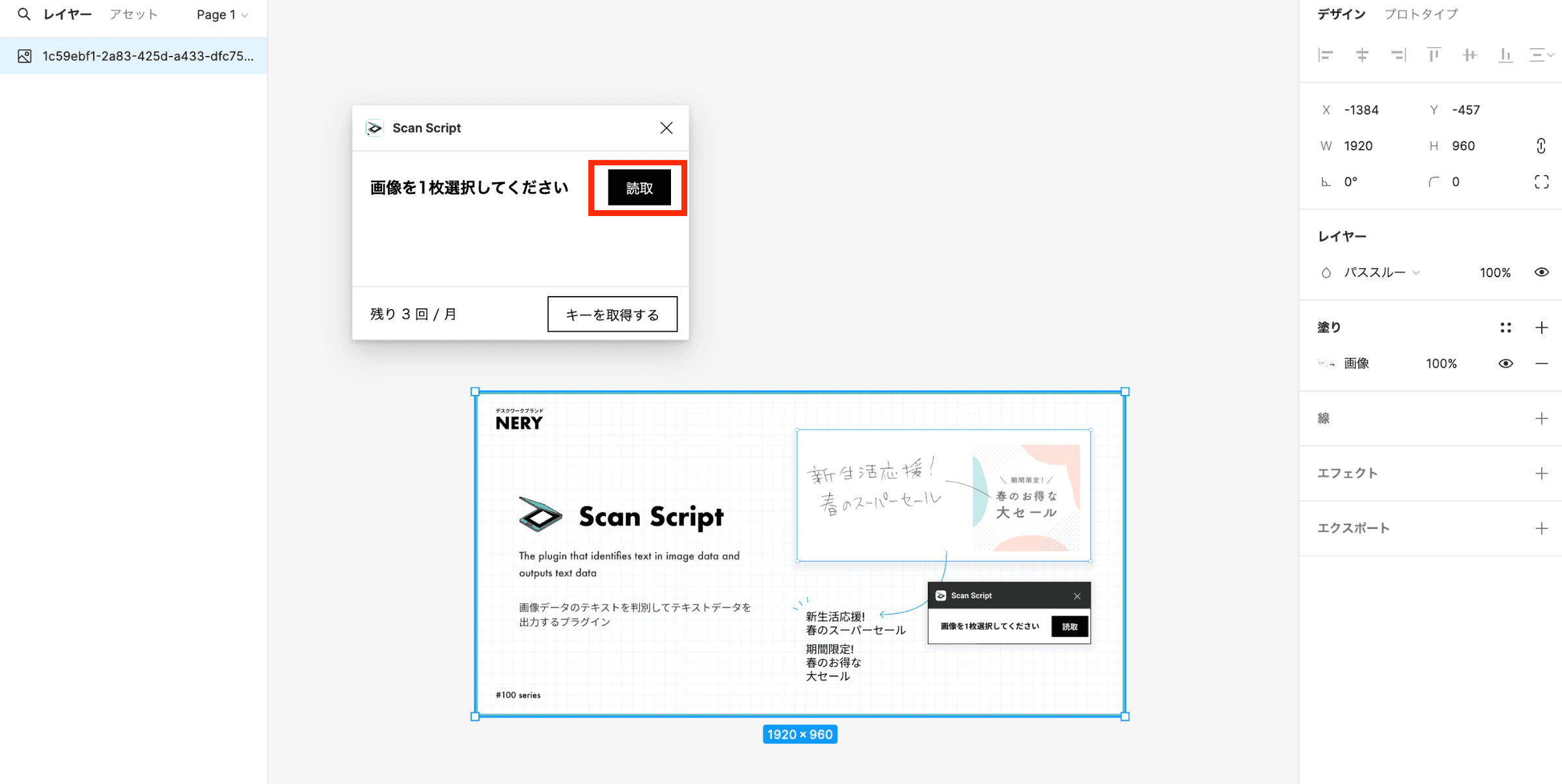Click the 画像 fill color swatch
Image resolution: width=1562 pixels, height=784 pixels.
pyautogui.click(x=1326, y=363)
